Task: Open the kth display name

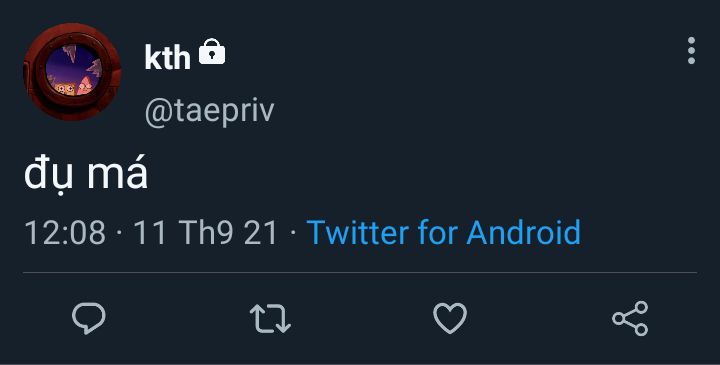Action: click(x=167, y=57)
